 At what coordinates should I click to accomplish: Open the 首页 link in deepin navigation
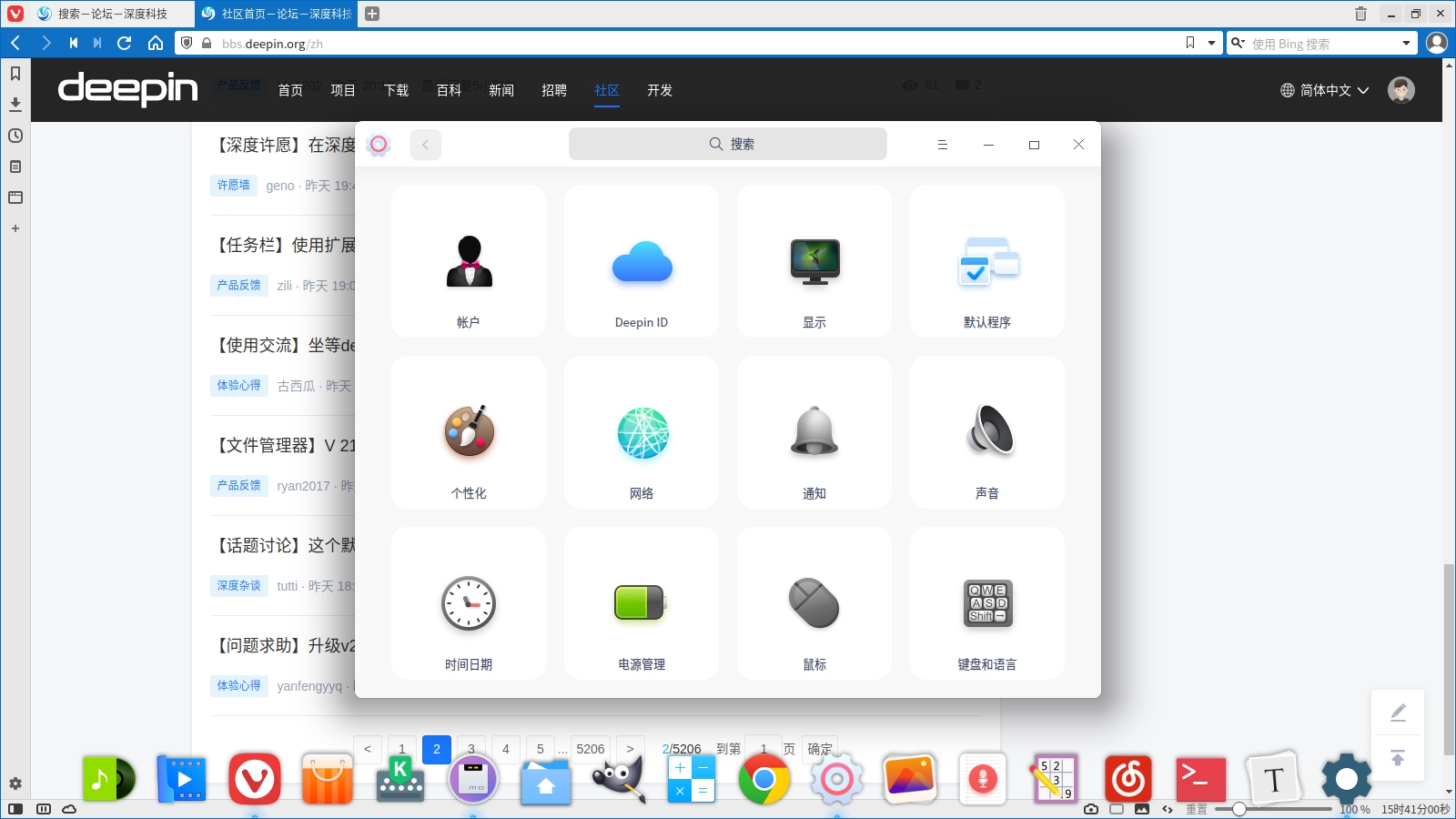290,90
